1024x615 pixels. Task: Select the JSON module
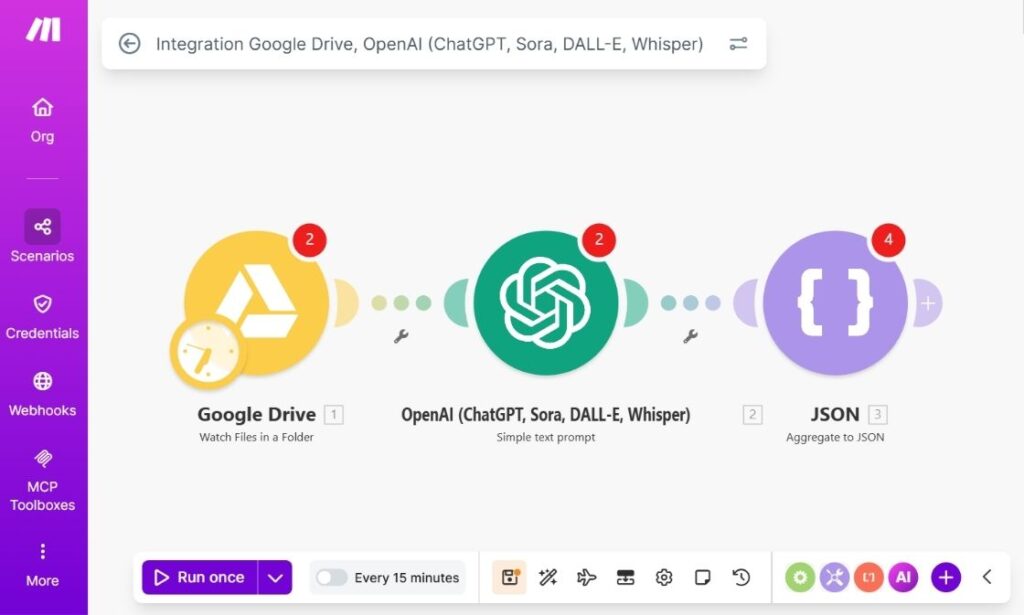pyautogui.click(x=835, y=303)
